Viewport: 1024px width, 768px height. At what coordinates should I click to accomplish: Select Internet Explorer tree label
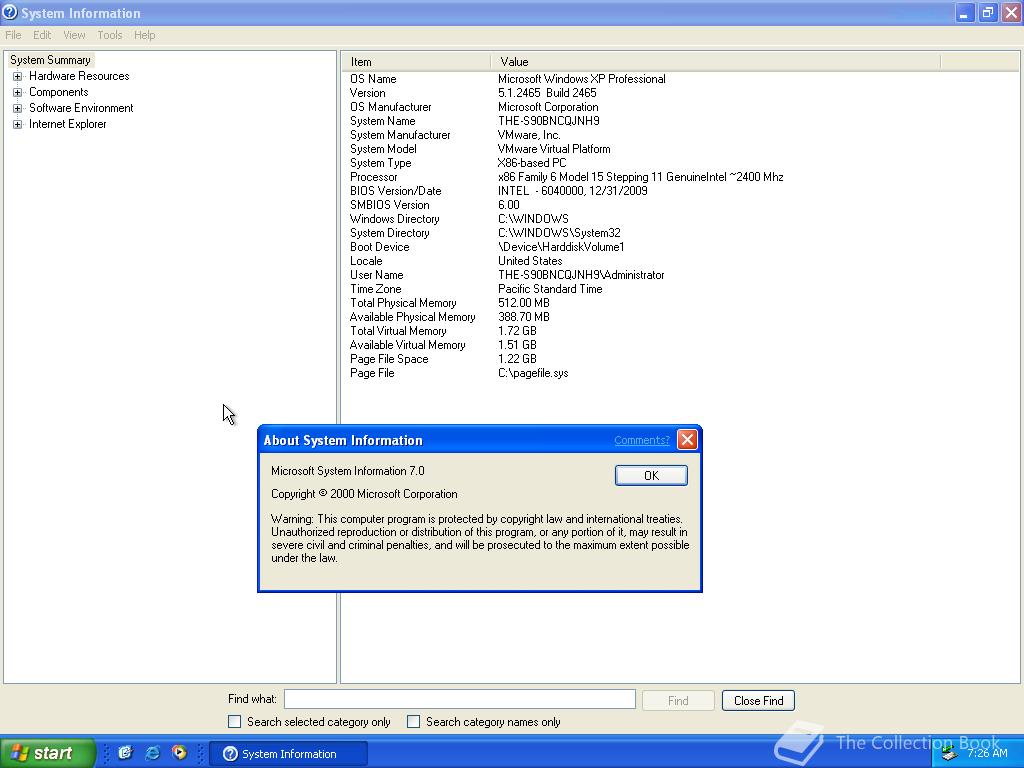pyautogui.click(x=67, y=125)
